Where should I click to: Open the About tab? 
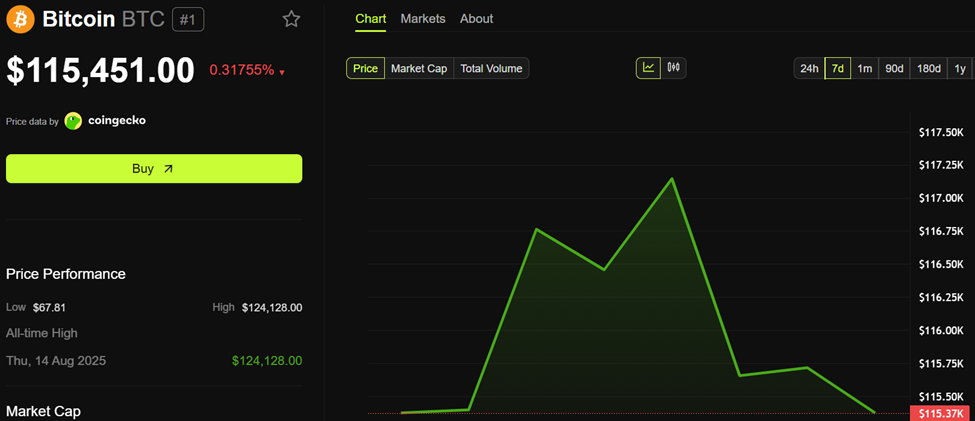pyautogui.click(x=476, y=19)
